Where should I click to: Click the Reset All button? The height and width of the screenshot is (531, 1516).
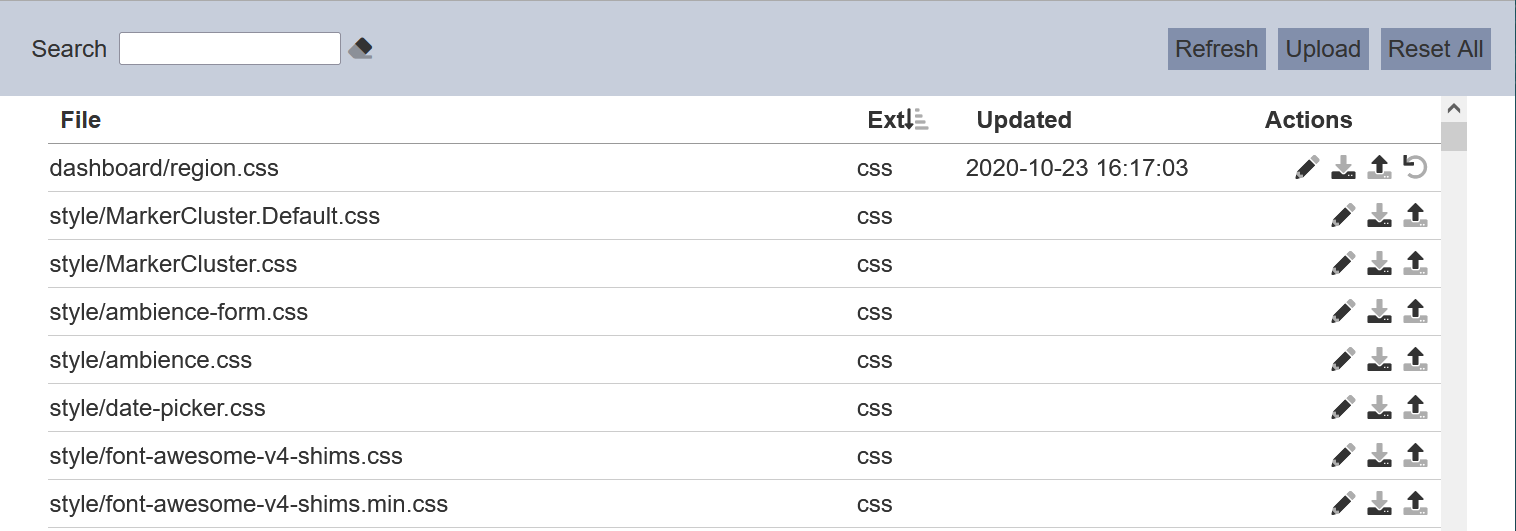[x=1436, y=49]
